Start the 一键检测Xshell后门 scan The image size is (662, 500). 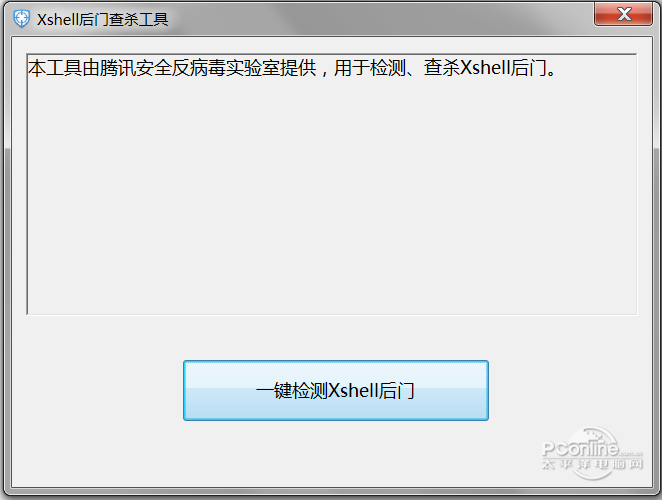pos(336,390)
